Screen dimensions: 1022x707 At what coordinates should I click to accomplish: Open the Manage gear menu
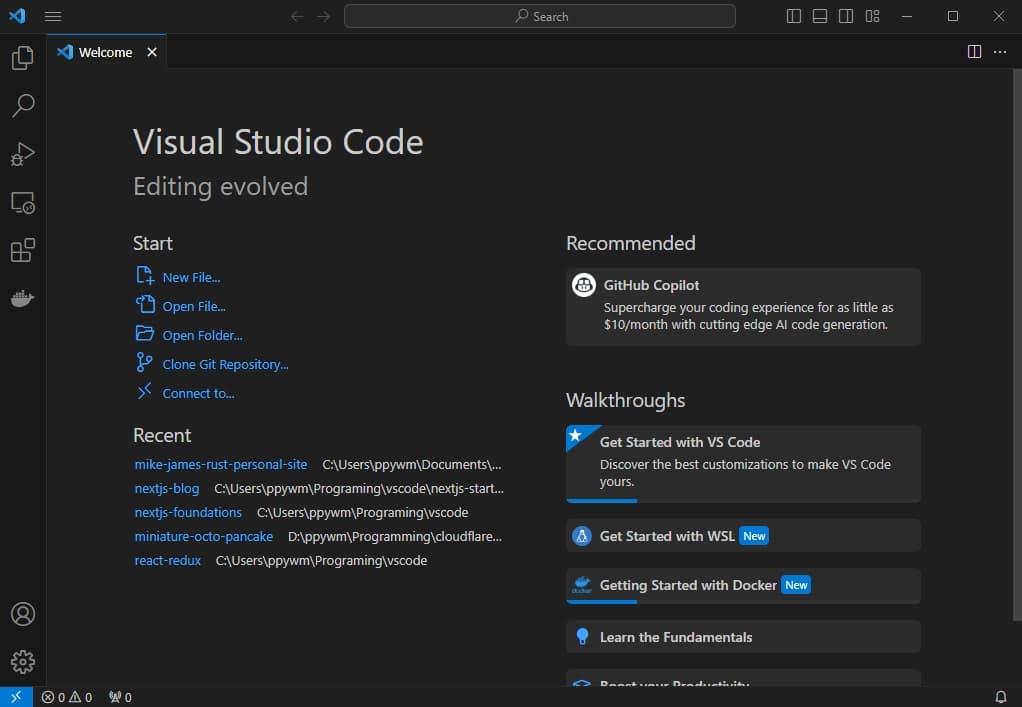[x=23, y=662]
